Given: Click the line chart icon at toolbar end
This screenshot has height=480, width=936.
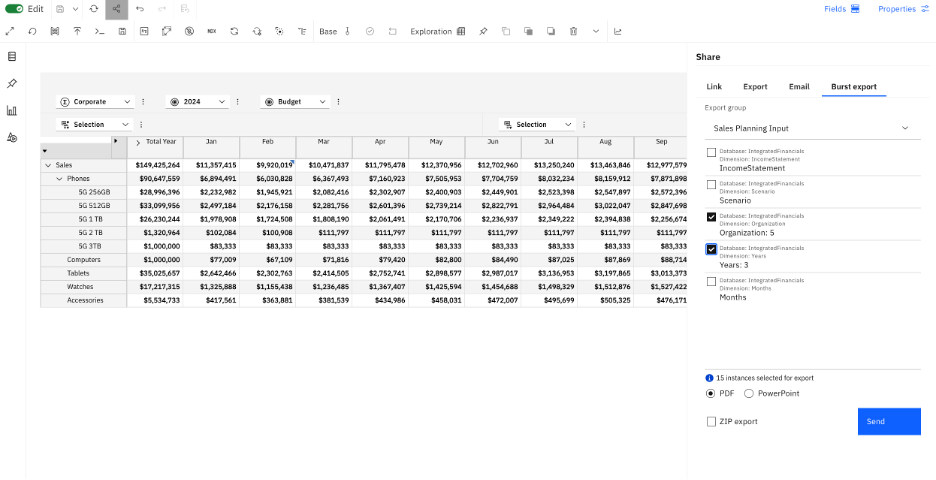Looking at the screenshot, I should click(618, 32).
